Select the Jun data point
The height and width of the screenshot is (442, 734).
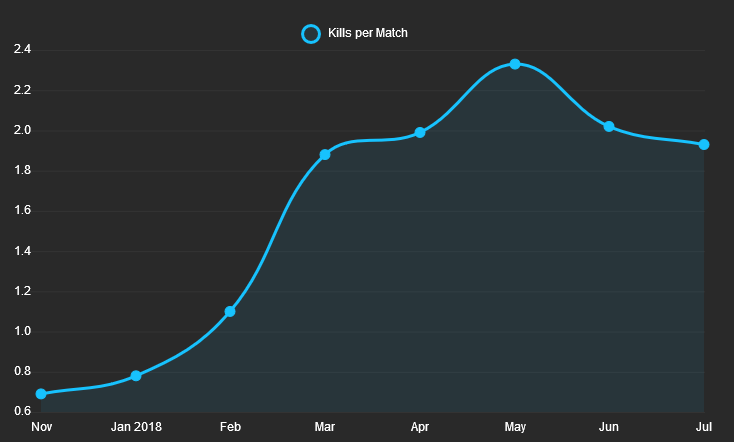pos(609,126)
